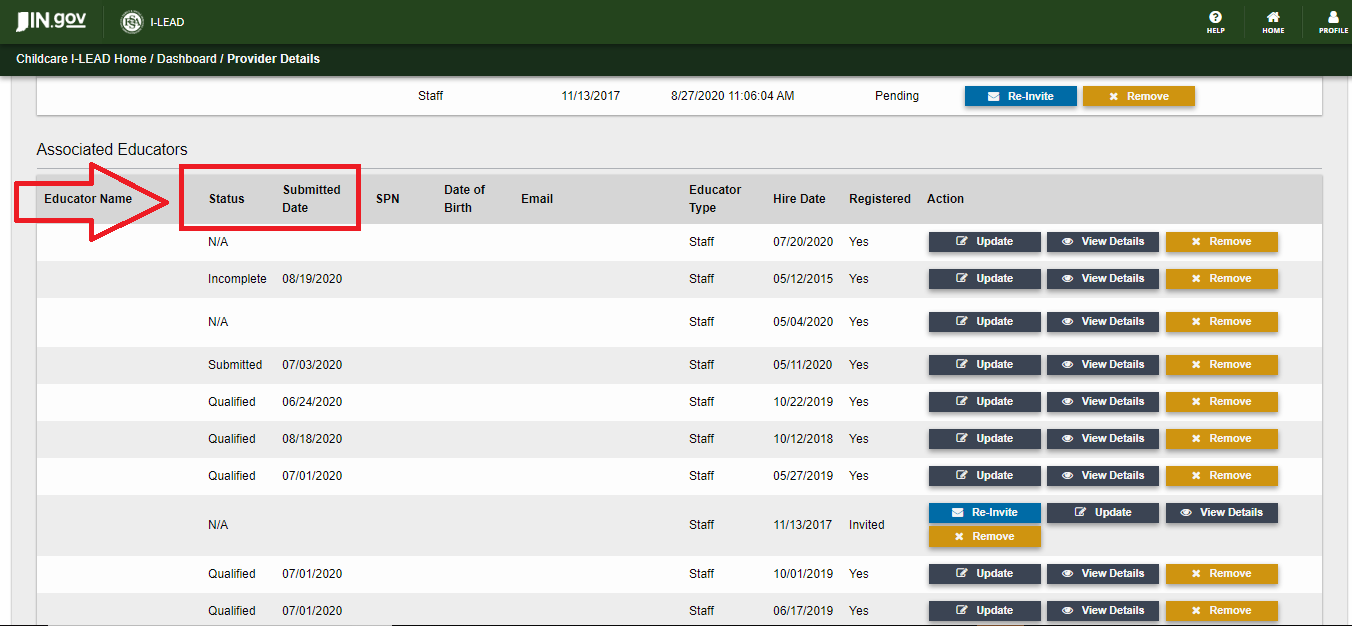
Task: Click the Hire Date column header
Action: 799,199
